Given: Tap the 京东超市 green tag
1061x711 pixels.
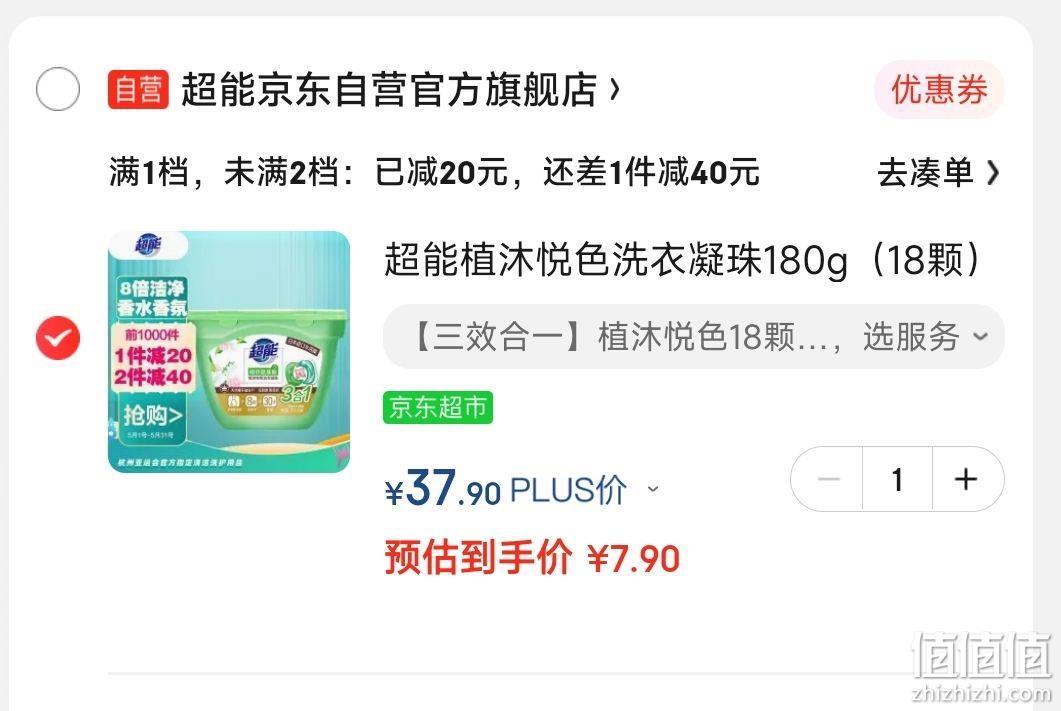Looking at the screenshot, I should (x=438, y=407).
